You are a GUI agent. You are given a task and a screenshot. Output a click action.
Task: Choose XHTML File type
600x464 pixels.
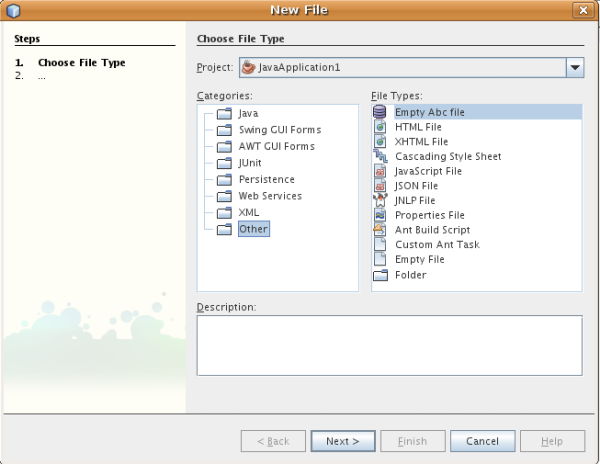click(x=421, y=142)
